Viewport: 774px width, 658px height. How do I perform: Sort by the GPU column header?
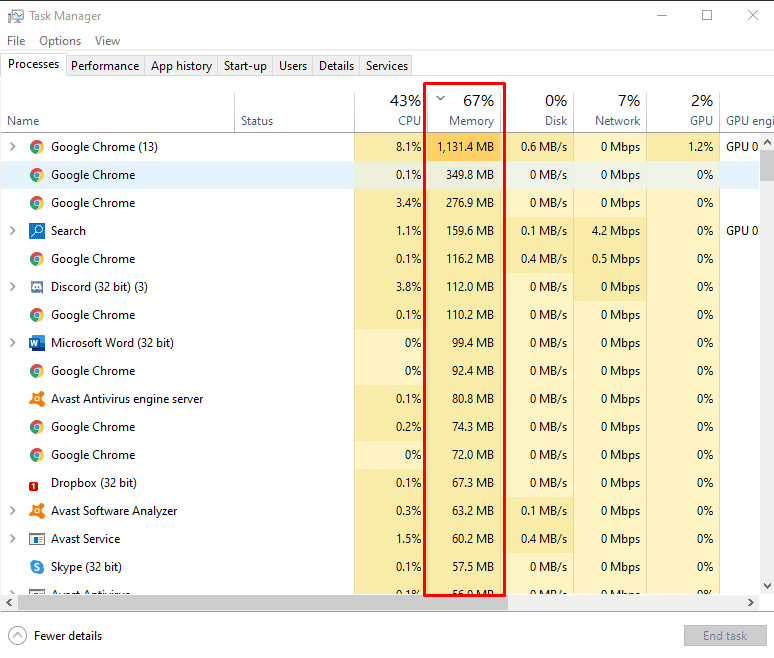683,112
